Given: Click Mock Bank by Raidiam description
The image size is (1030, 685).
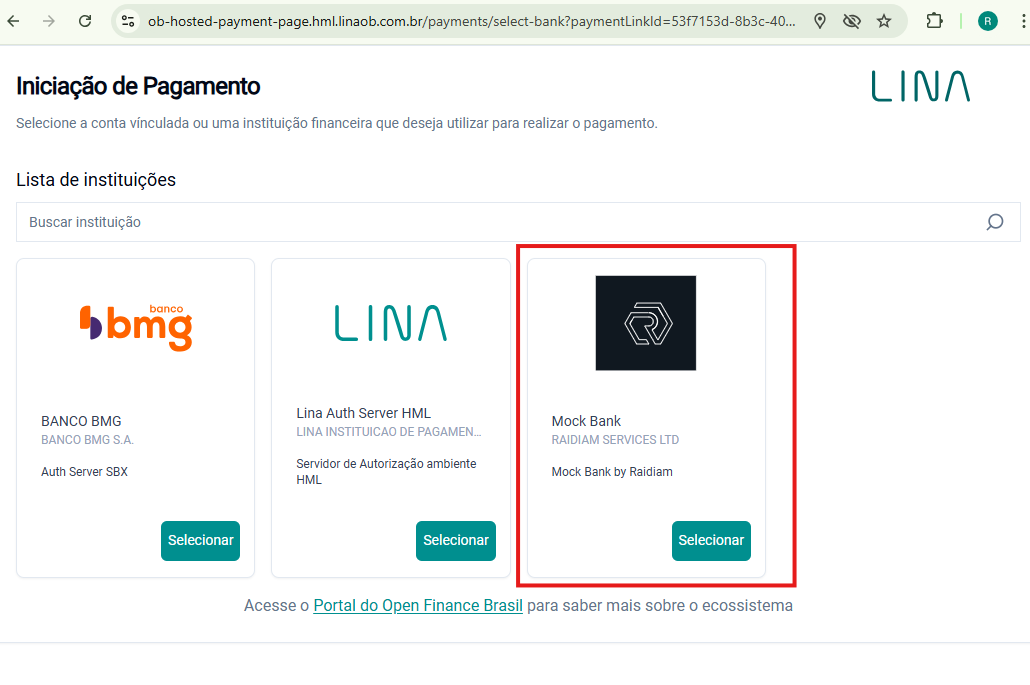Looking at the screenshot, I should (612, 472).
